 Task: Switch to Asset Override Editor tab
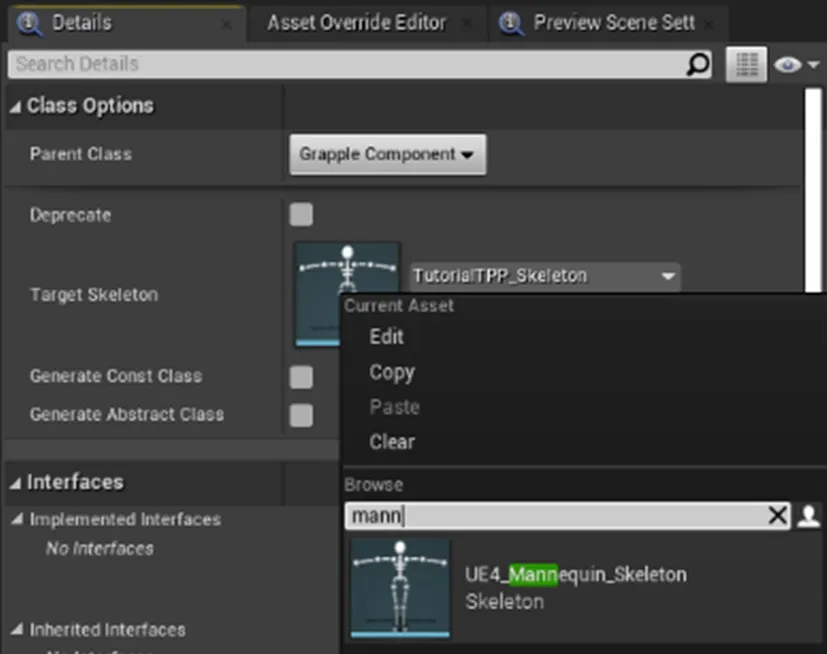tap(357, 23)
